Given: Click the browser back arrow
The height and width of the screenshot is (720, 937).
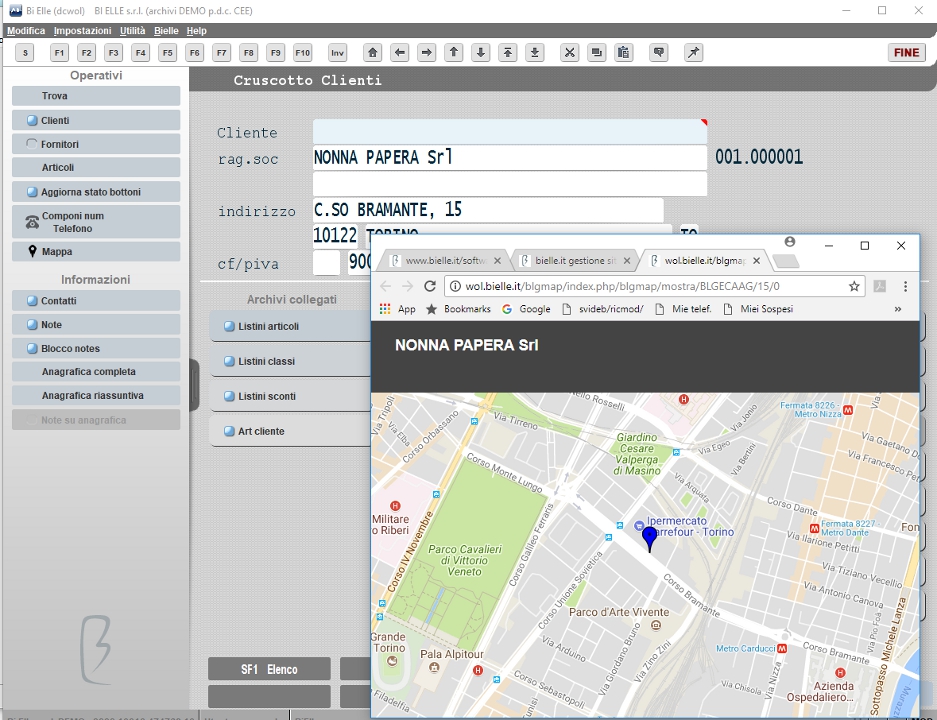Looking at the screenshot, I should [385, 286].
